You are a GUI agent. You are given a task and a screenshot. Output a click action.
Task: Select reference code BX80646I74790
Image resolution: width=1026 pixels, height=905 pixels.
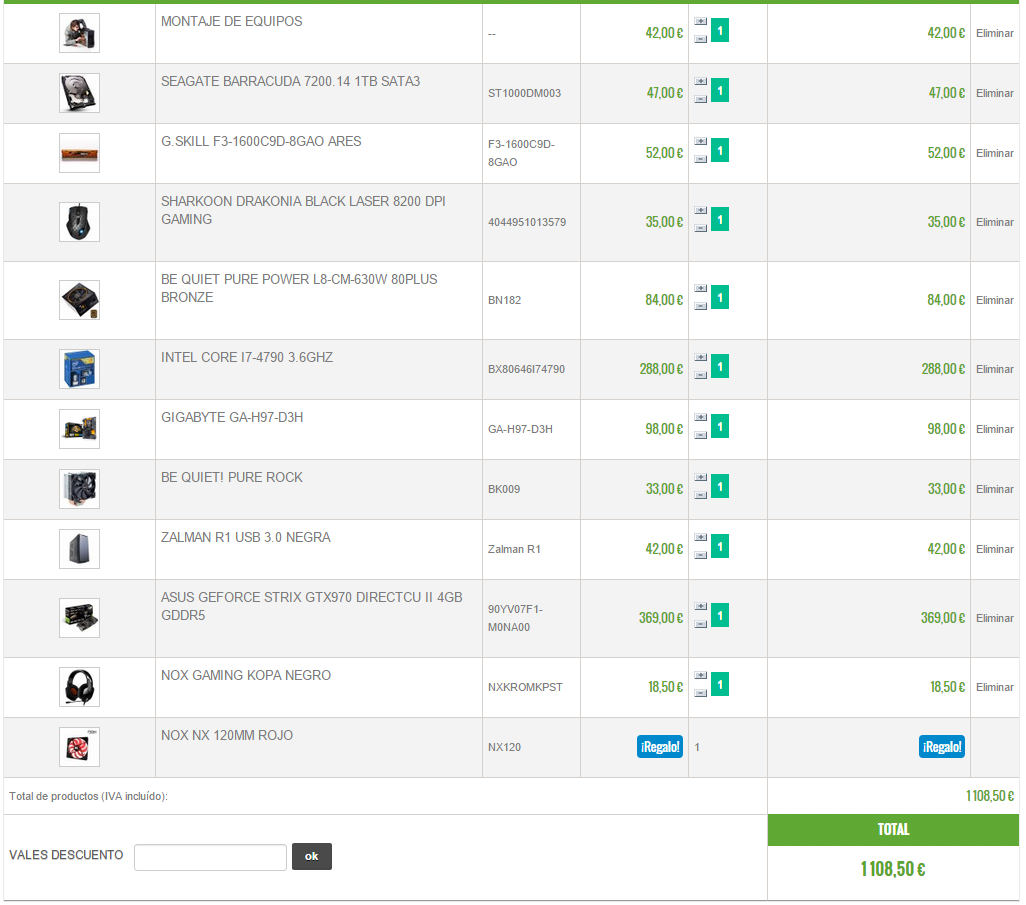pos(526,369)
